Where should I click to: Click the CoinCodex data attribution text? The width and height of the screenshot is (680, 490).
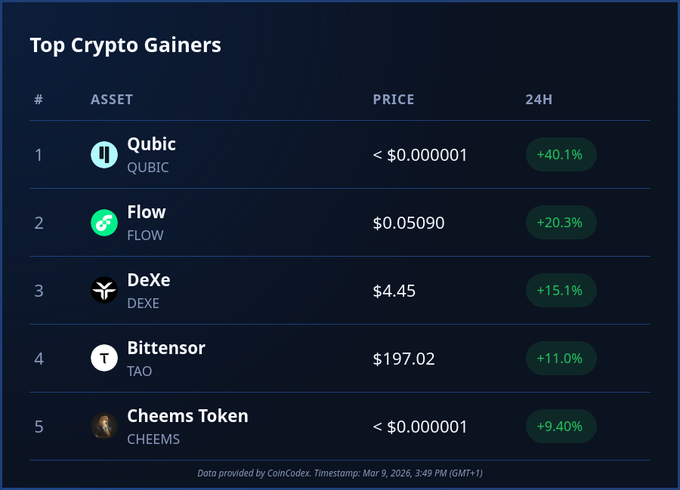point(340,472)
